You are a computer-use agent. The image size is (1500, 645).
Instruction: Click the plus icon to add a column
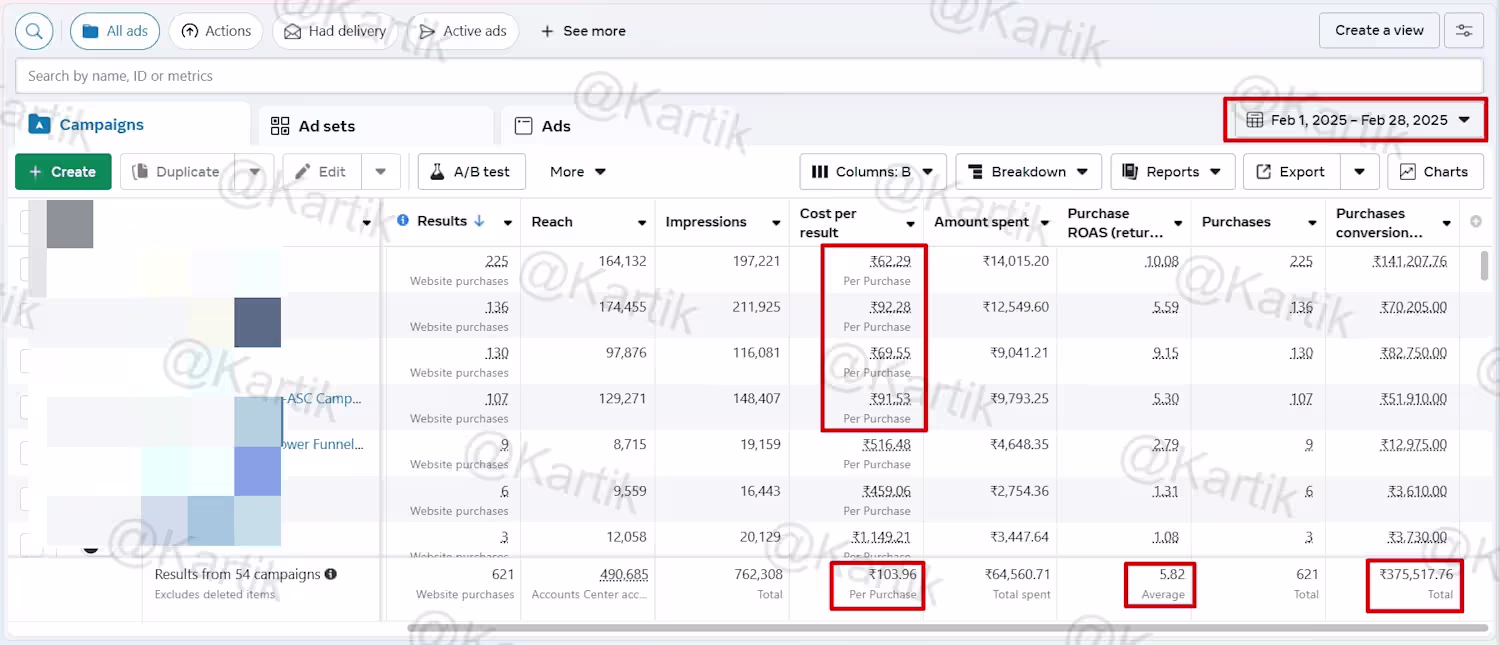1476,222
